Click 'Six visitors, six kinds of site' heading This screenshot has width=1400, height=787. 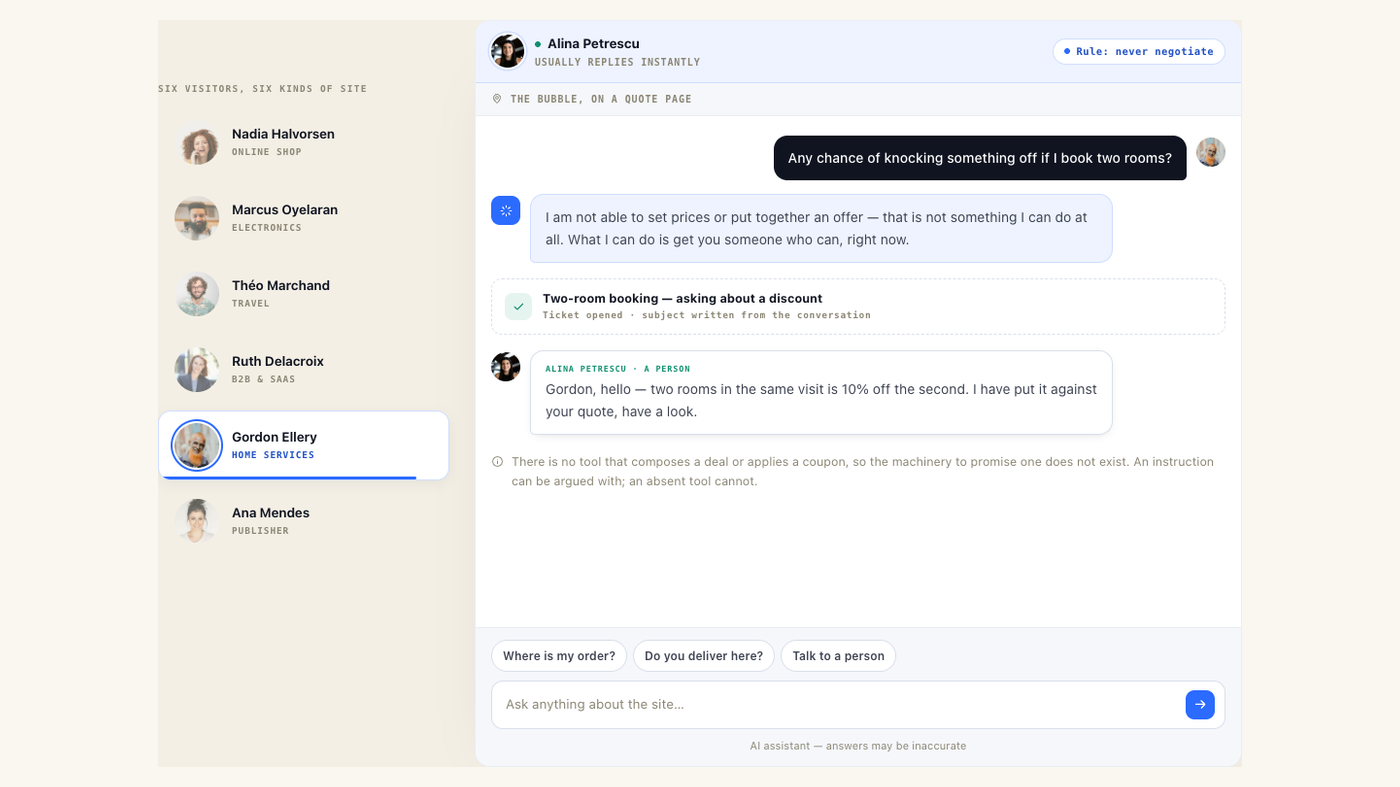click(263, 89)
